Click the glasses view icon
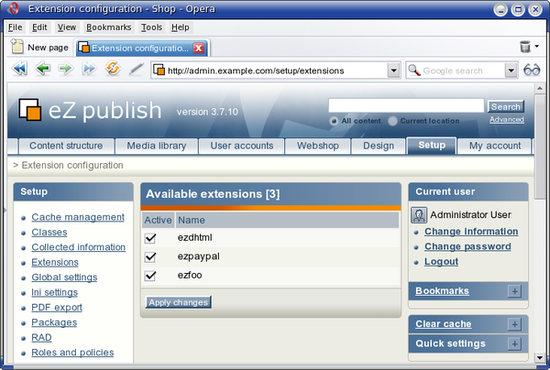Viewport: 550px width, 370px height. click(531, 70)
